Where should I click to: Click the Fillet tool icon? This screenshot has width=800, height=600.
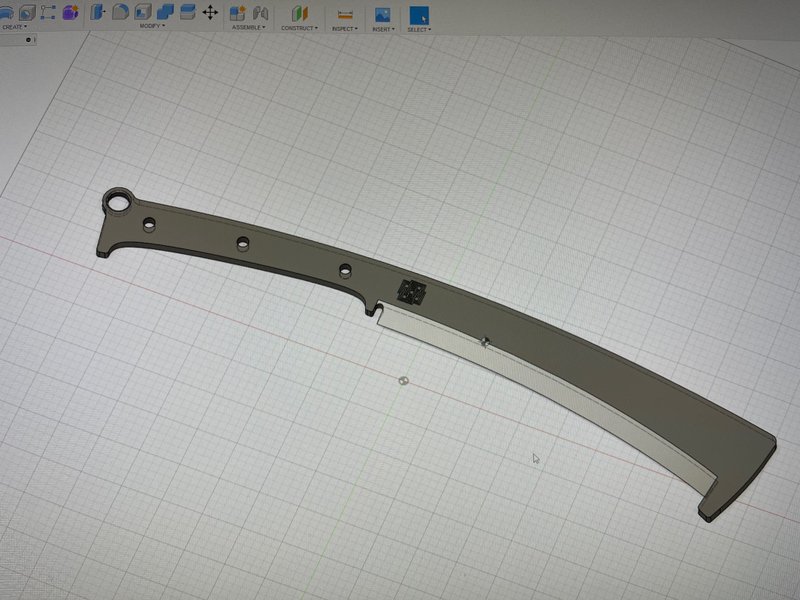(120, 12)
